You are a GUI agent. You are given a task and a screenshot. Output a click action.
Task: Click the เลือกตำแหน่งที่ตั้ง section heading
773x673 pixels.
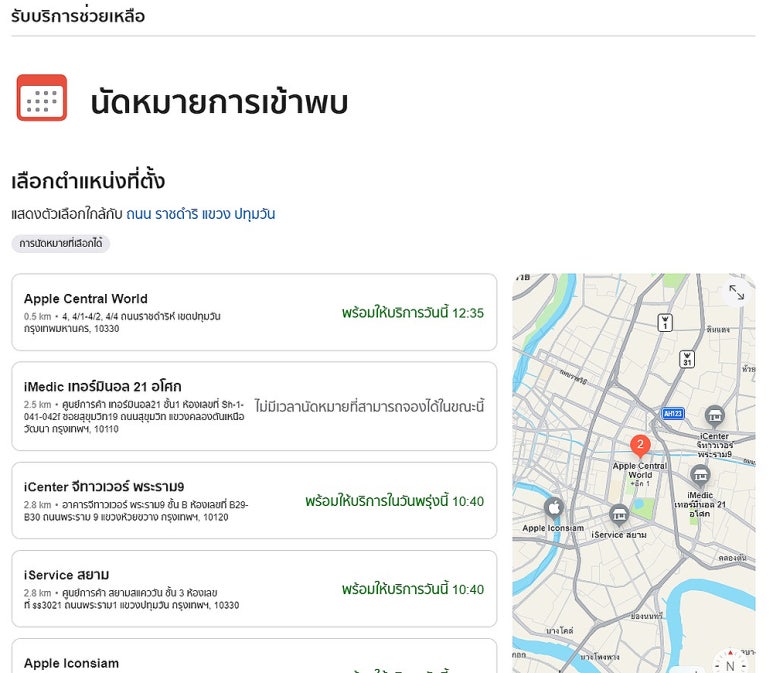[88, 180]
